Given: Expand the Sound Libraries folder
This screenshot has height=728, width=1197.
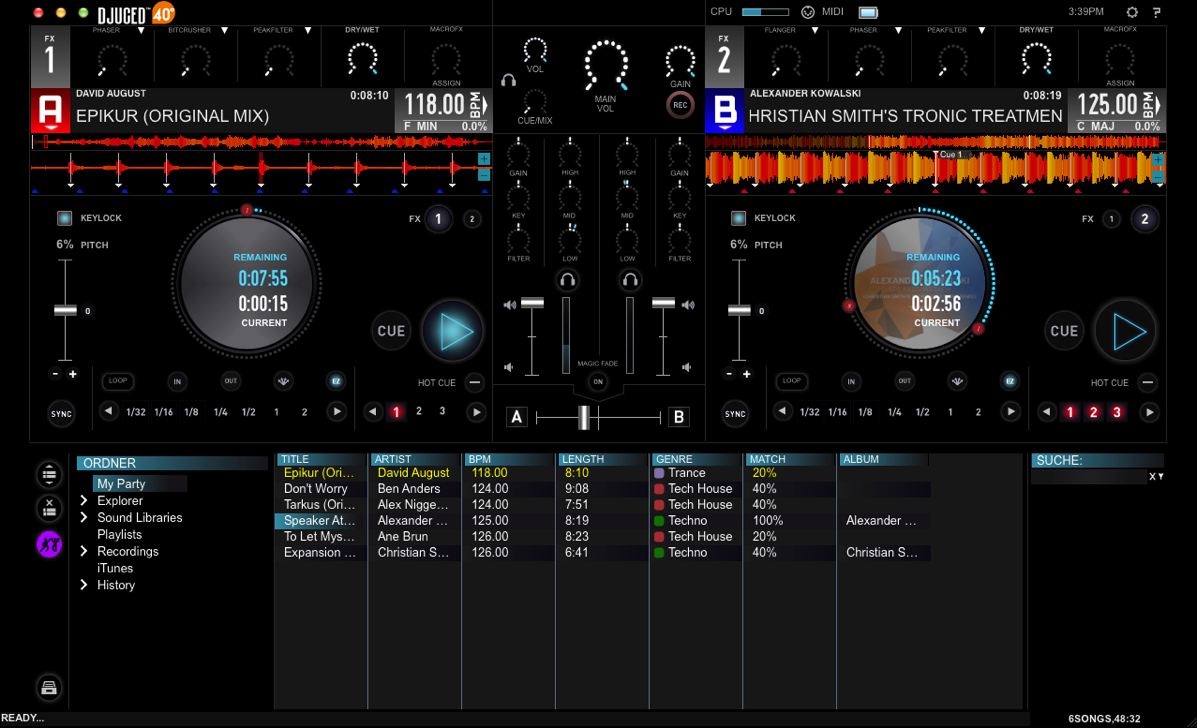Looking at the screenshot, I should pos(84,518).
